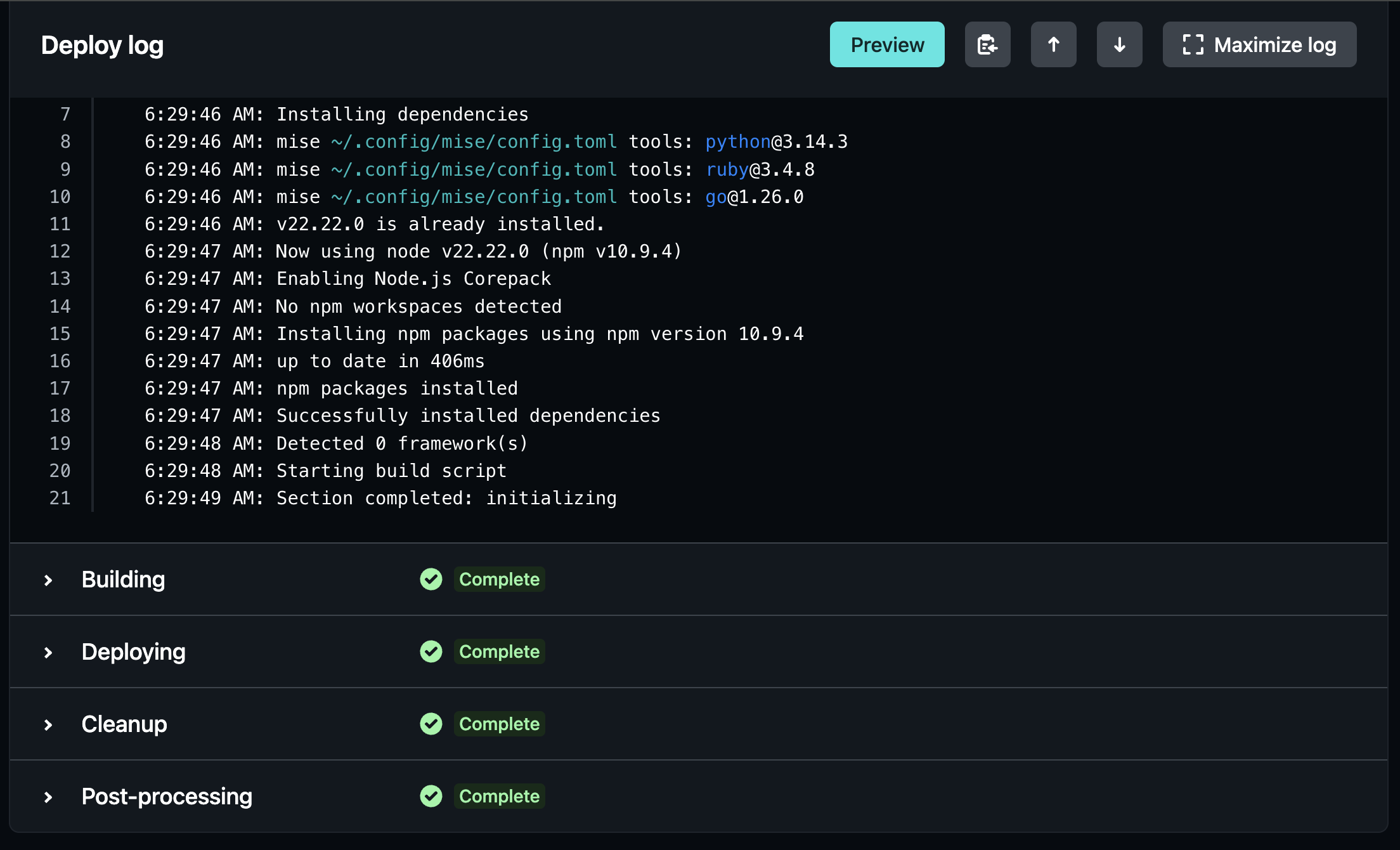Click the copy log to clipboard icon
This screenshot has width=1400, height=850.
(x=988, y=44)
